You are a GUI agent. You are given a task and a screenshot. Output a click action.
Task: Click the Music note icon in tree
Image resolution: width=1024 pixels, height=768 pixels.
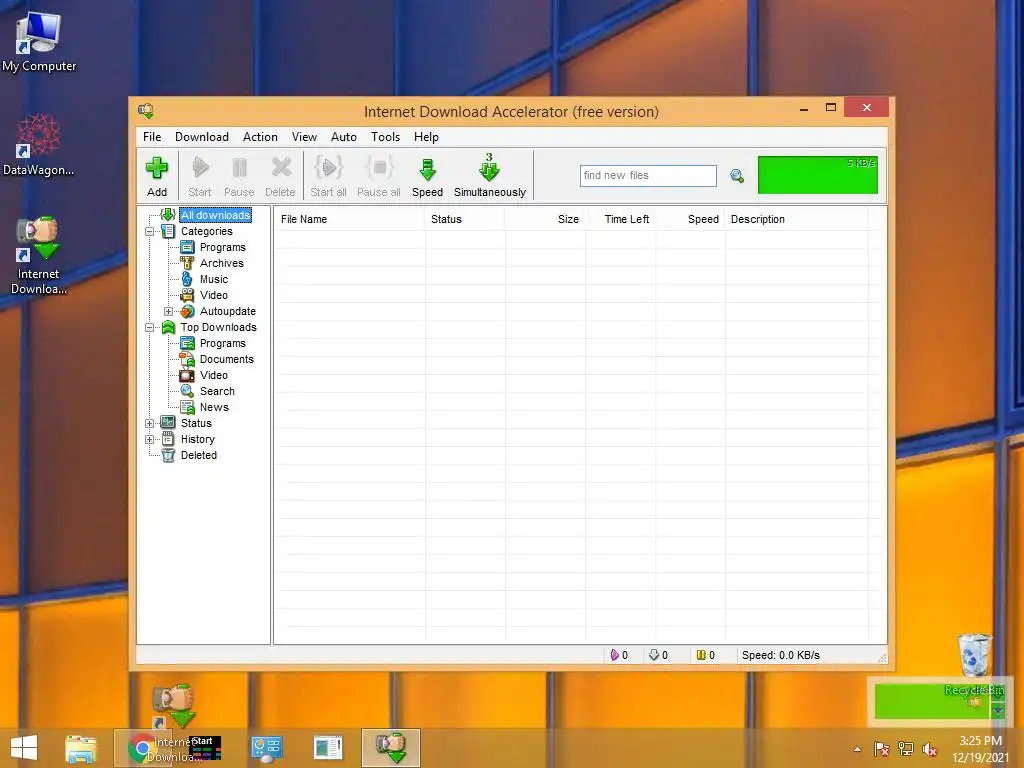(187, 279)
